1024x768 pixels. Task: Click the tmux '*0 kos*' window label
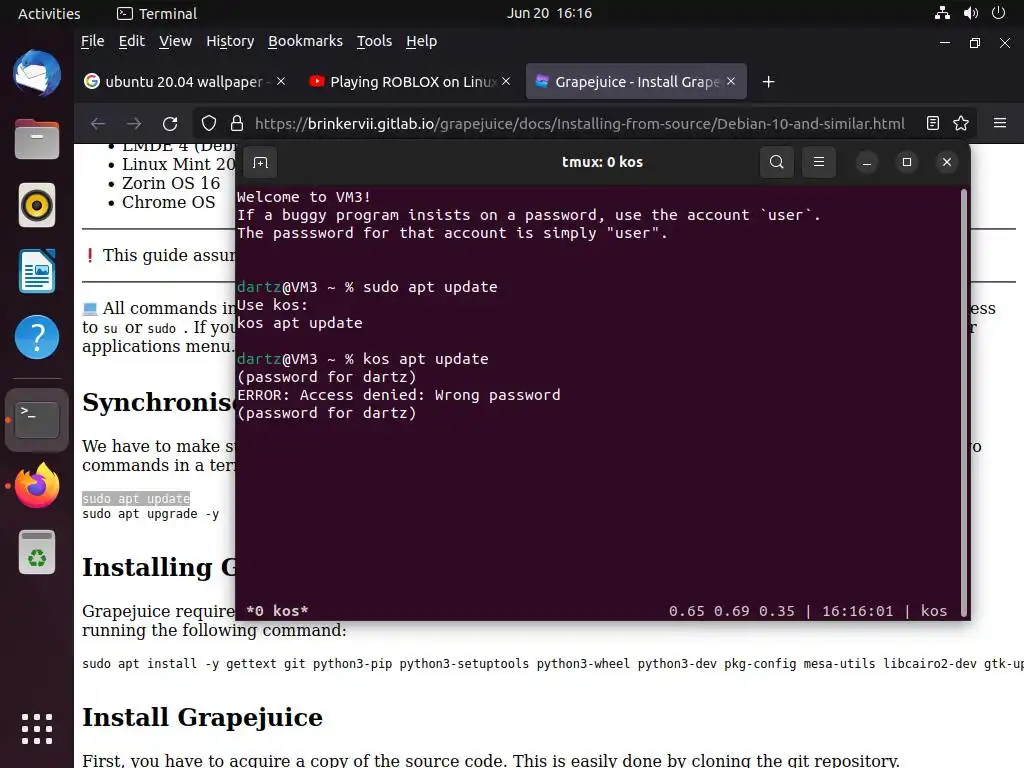[277, 611]
